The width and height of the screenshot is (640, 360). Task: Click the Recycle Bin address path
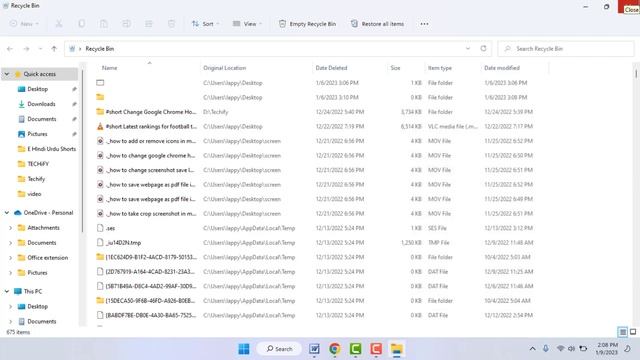point(100,49)
